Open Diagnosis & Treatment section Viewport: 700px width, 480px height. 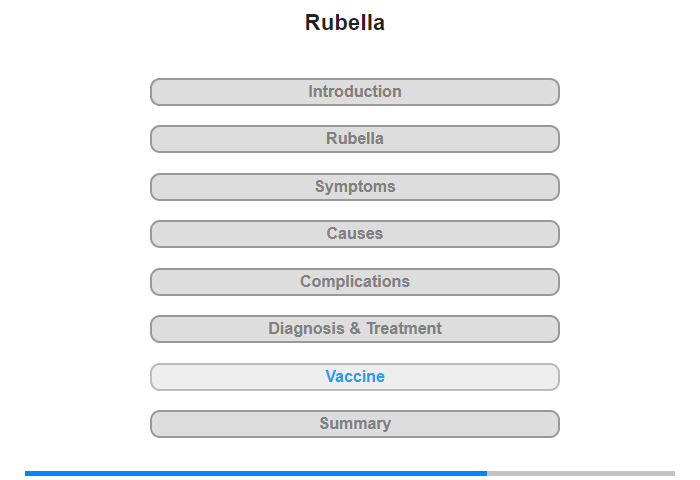[355, 329]
